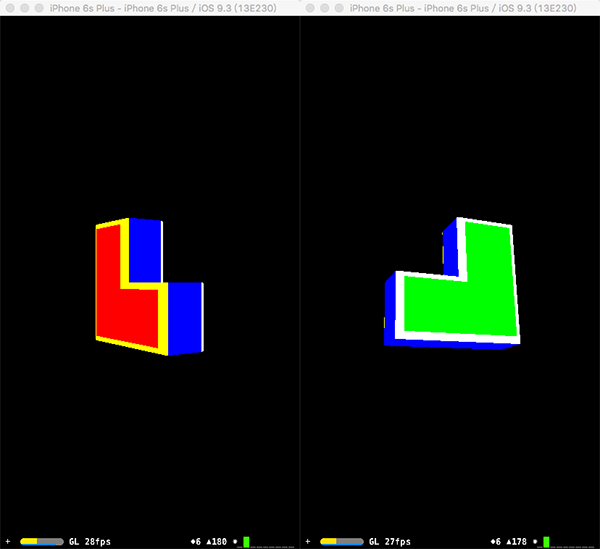This screenshot has height=549, width=600.
Task: Click the small dot icon in left stats bar
Action: pos(235,541)
